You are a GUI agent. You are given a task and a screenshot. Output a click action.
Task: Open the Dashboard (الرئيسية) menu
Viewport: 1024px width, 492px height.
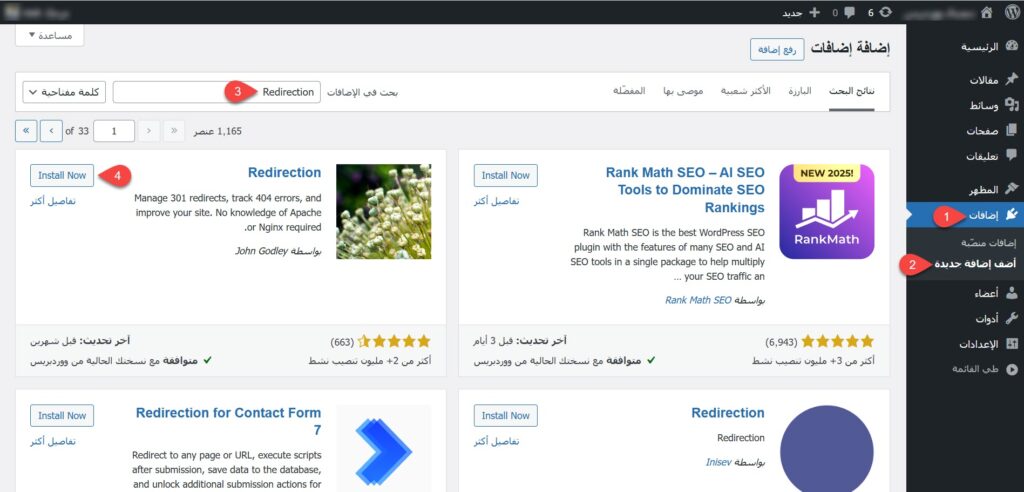[989, 47]
